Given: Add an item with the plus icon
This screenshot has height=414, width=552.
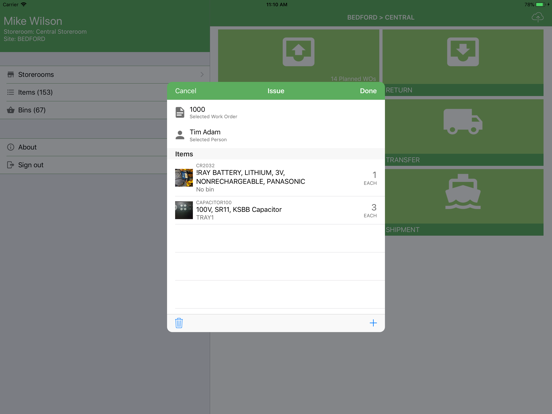Looking at the screenshot, I should pos(373,323).
